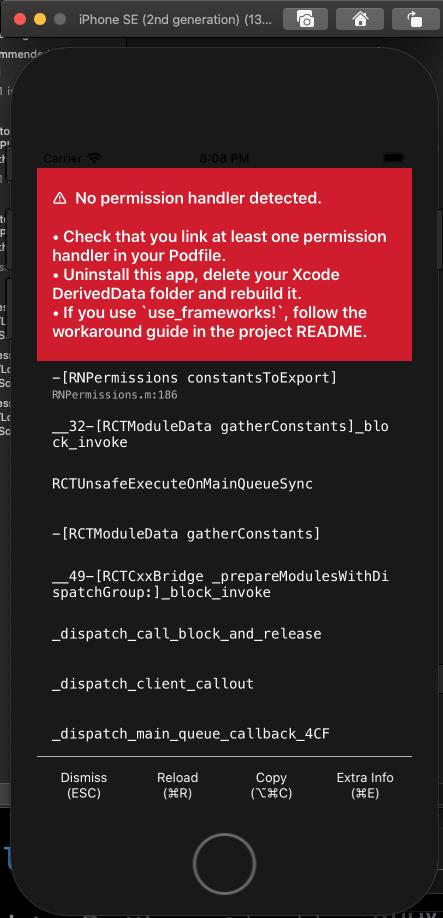
Task: Click the simulator Home toolbar icon
Action: tap(360, 19)
